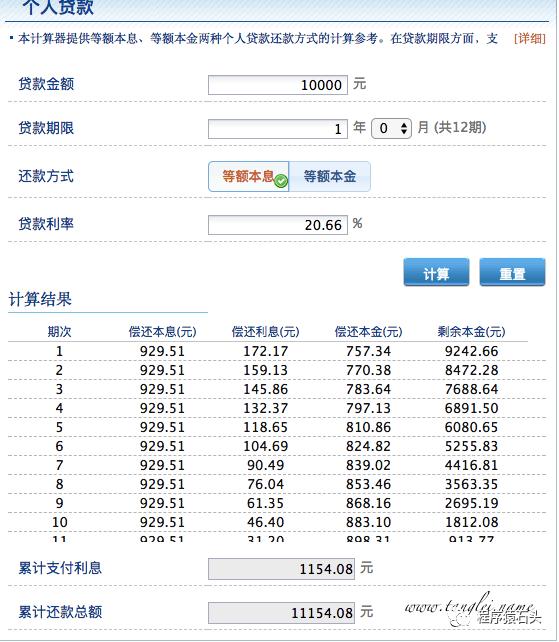Click remaining principal 7688.64
Screen dimensions: 559x642
tap(471, 389)
